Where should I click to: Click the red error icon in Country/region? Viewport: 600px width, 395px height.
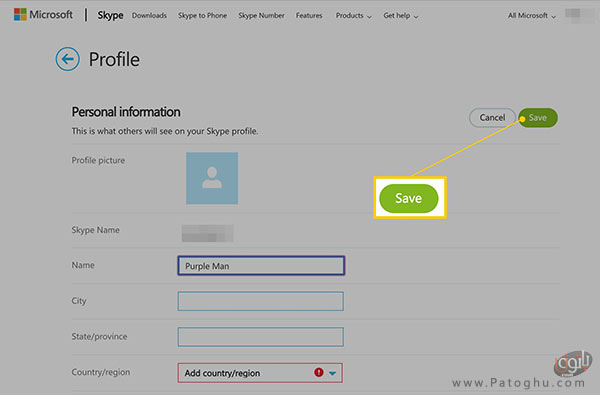coord(318,372)
